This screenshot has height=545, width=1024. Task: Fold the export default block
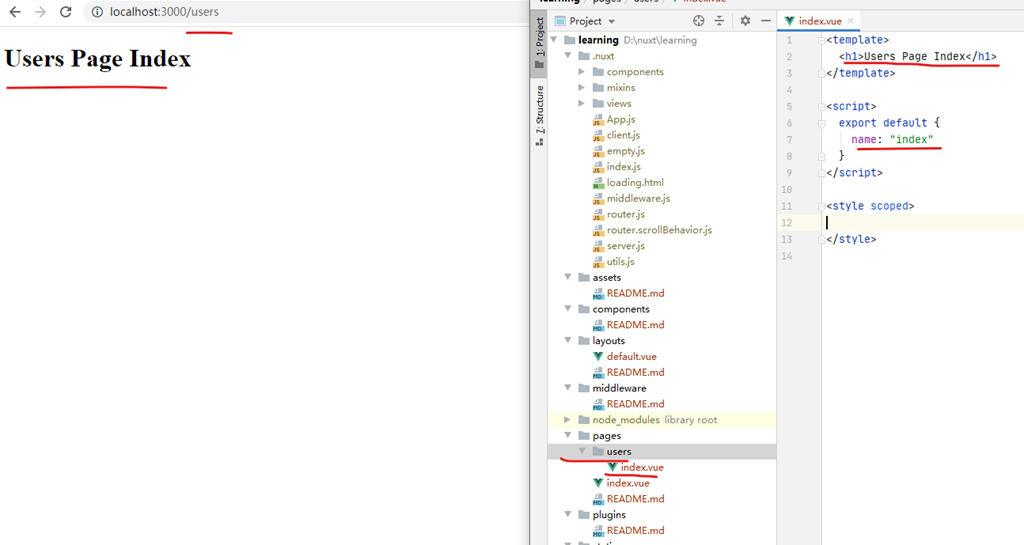[822, 123]
